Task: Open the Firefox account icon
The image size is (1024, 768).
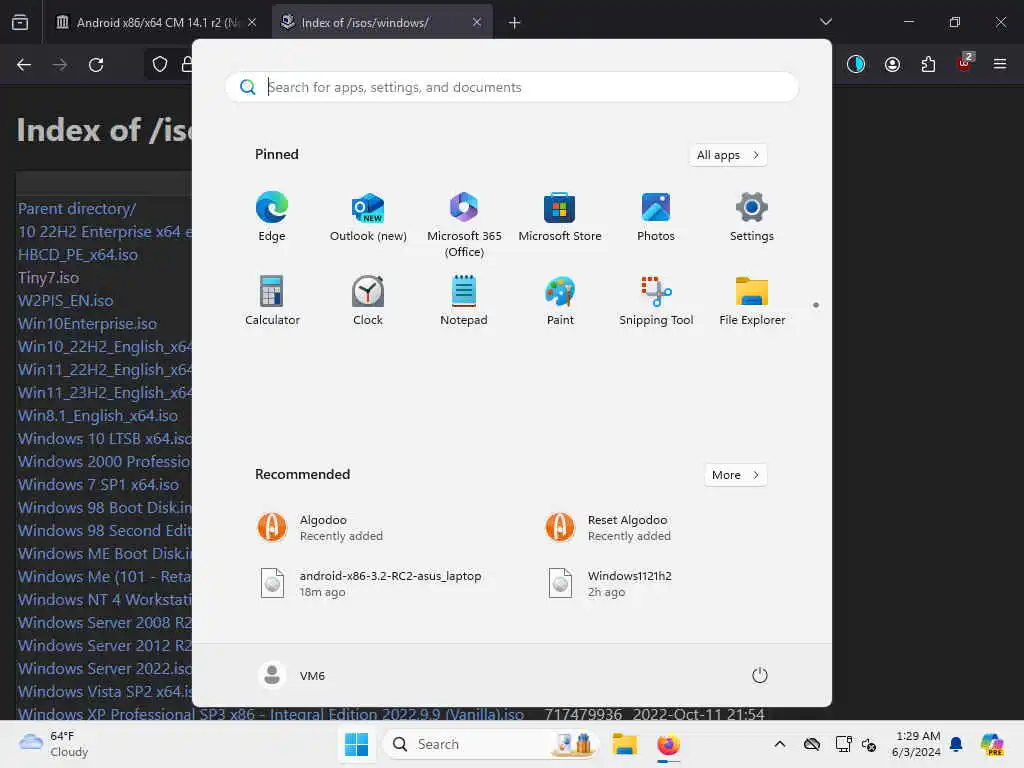Action: pos(892,64)
